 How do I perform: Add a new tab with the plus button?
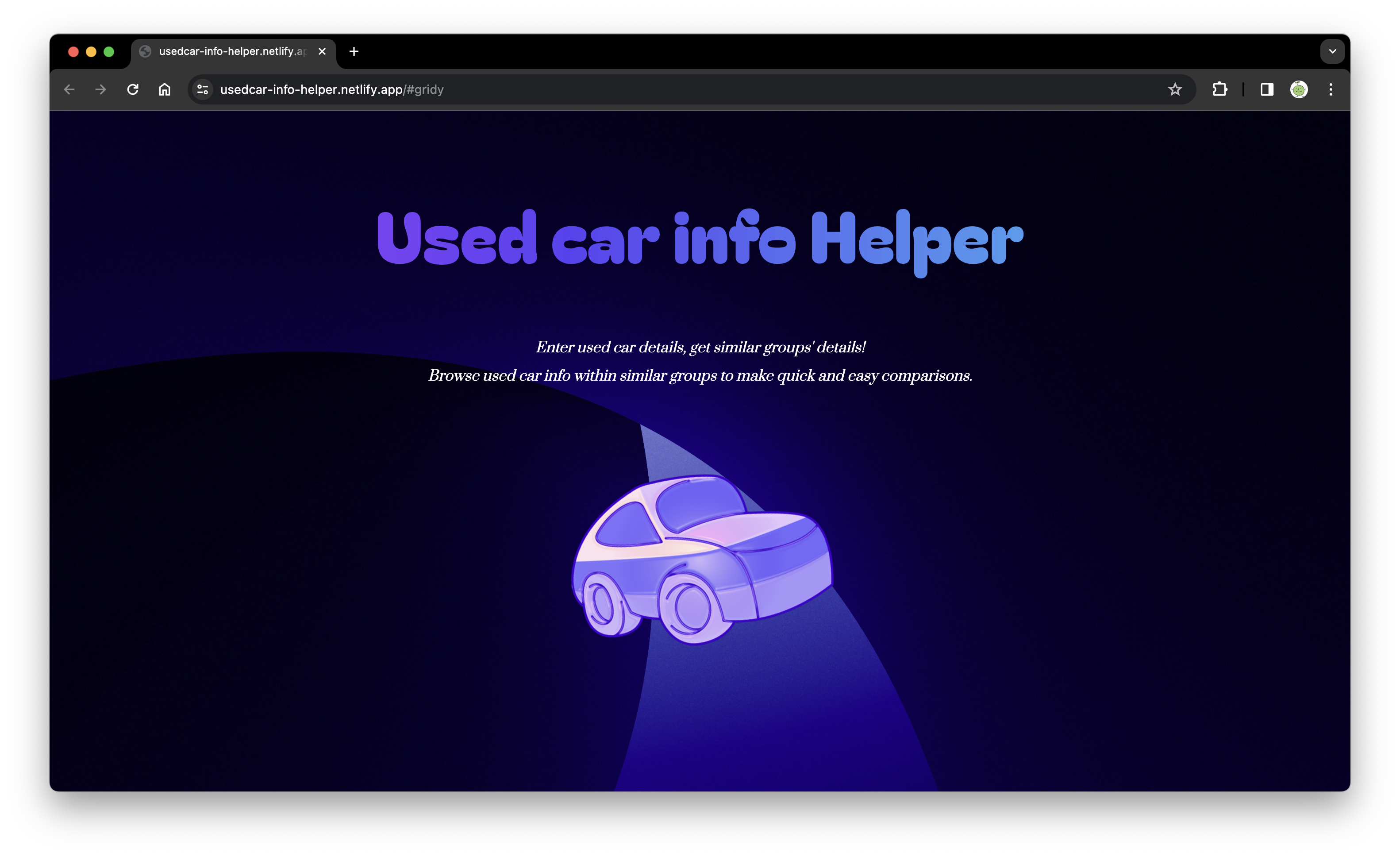[354, 51]
